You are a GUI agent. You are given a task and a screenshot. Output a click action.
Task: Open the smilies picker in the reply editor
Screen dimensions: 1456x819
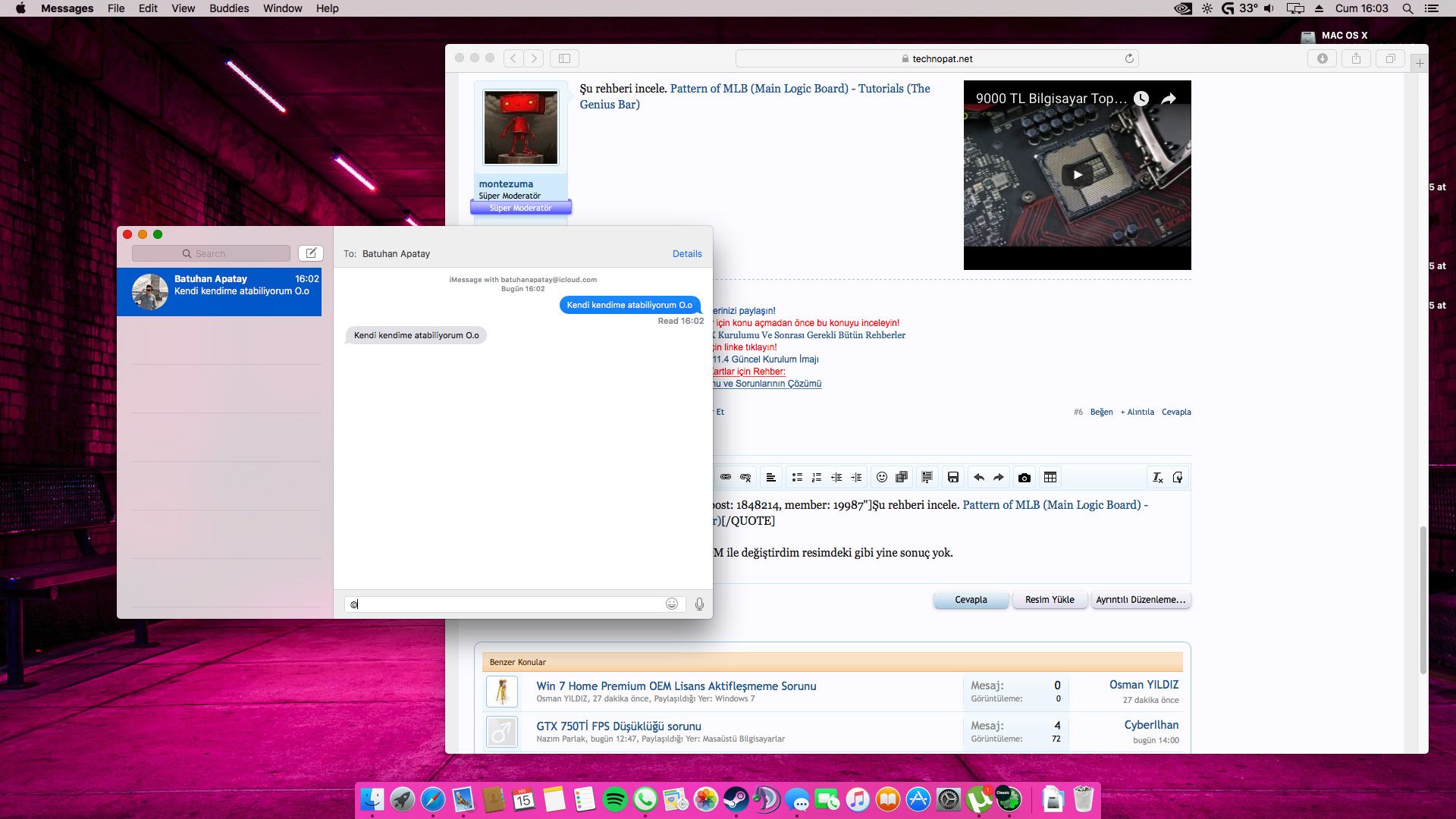[x=882, y=478]
